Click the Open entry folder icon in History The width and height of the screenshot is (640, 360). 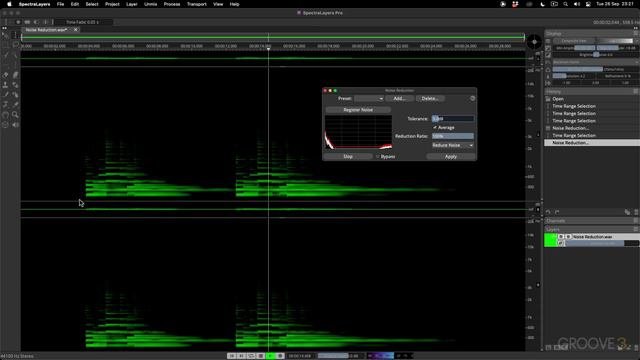[x=548, y=99]
